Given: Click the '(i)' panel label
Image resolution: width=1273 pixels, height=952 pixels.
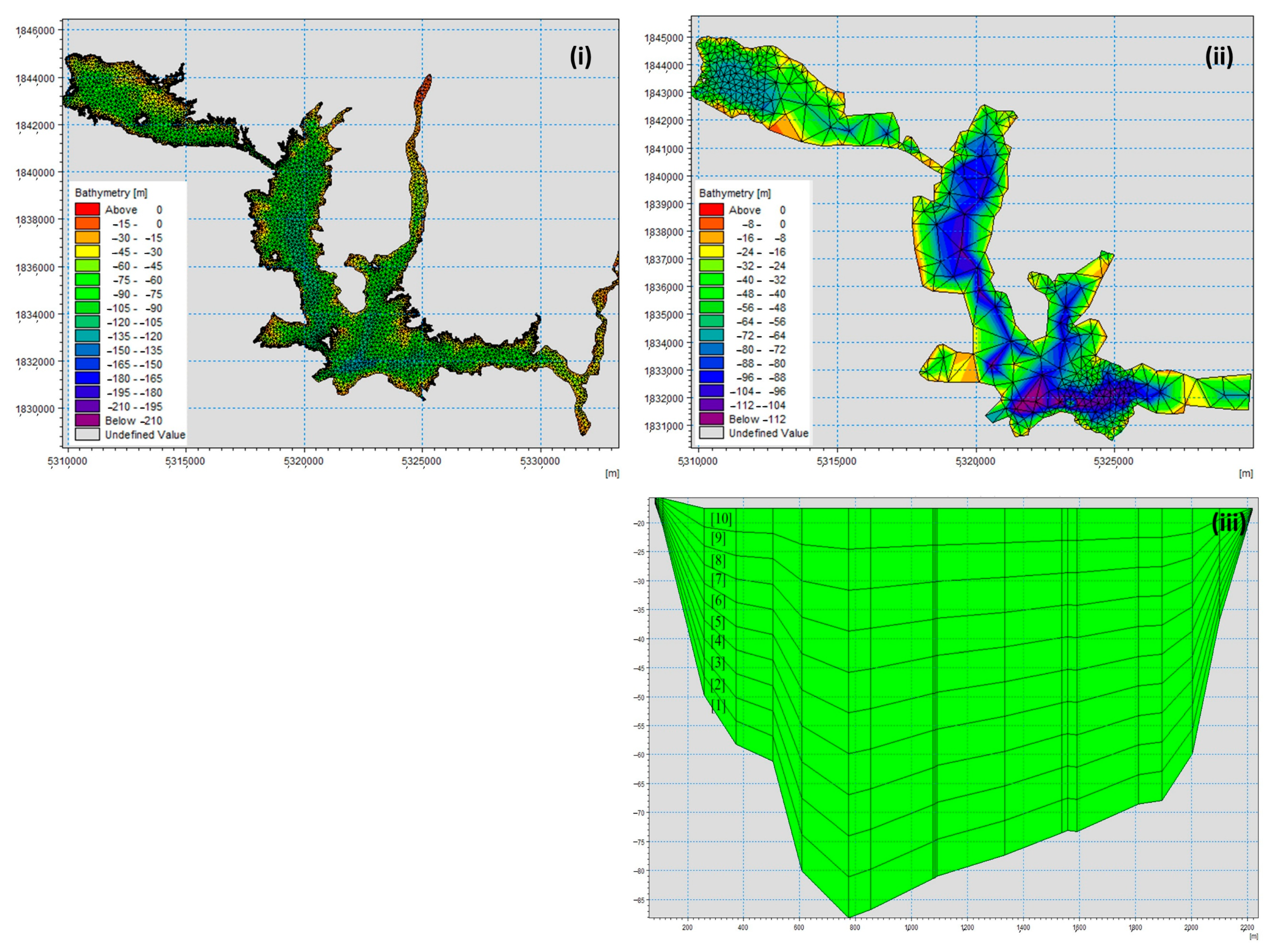Looking at the screenshot, I should [x=580, y=57].
